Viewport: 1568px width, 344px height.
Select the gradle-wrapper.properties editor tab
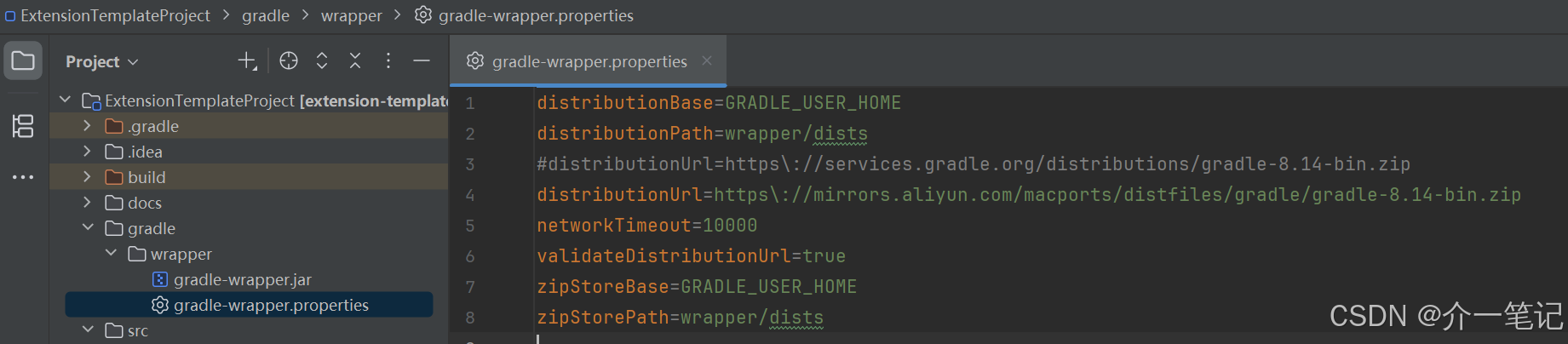coord(588,61)
